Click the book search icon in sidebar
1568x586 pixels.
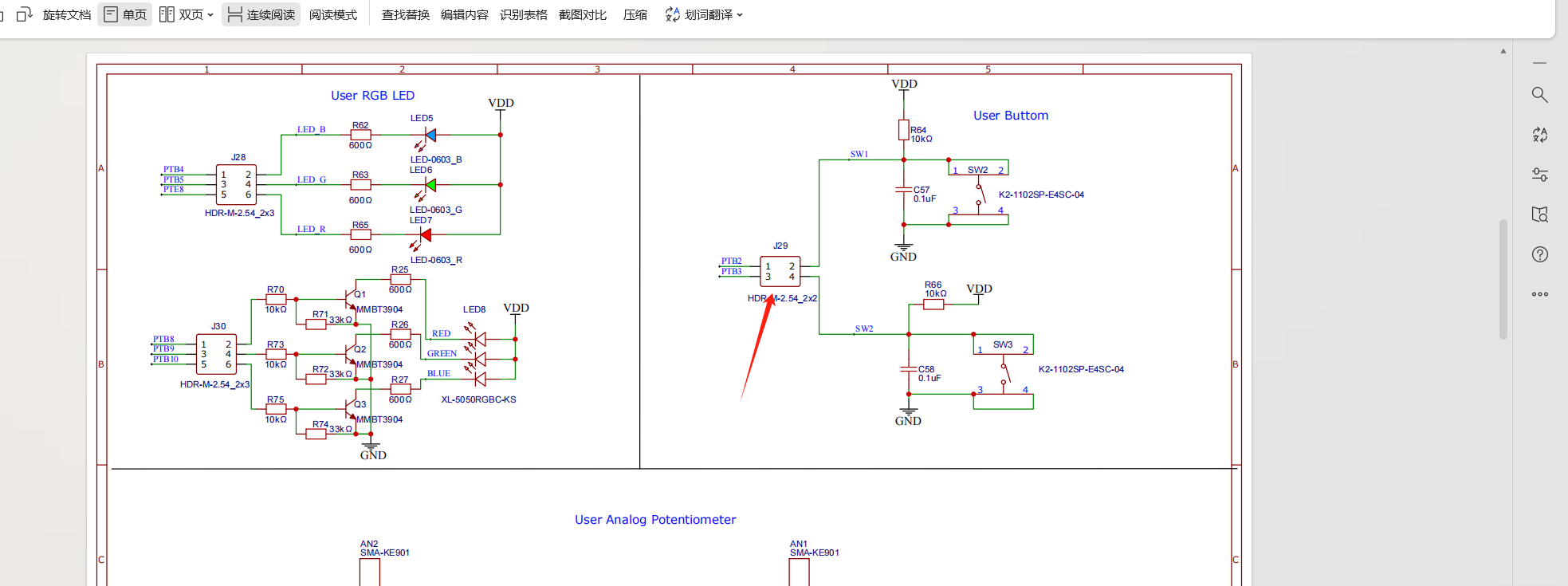(1539, 214)
